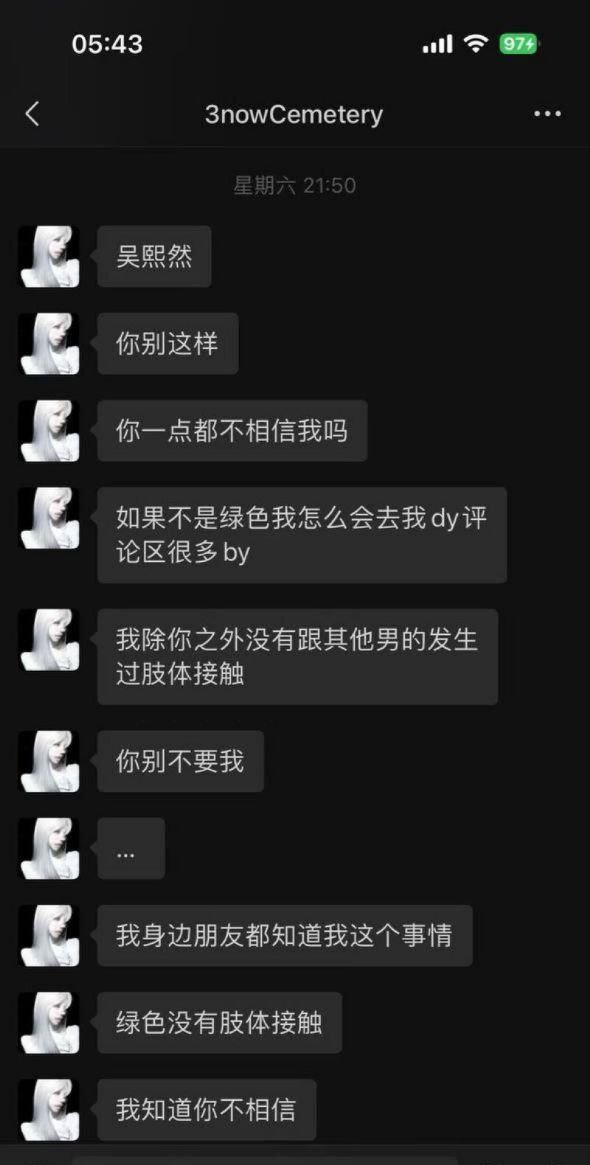Select the message 你一点都不相信我吗

(x=233, y=431)
